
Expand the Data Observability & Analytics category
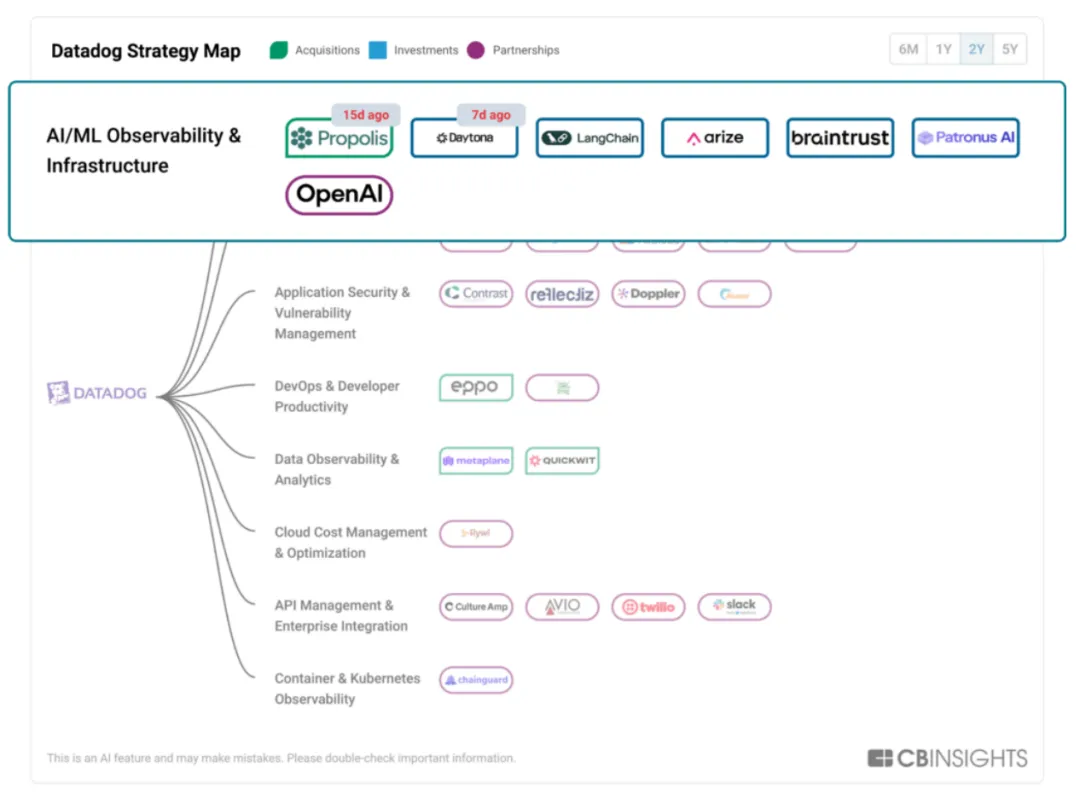(x=336, y=469)
